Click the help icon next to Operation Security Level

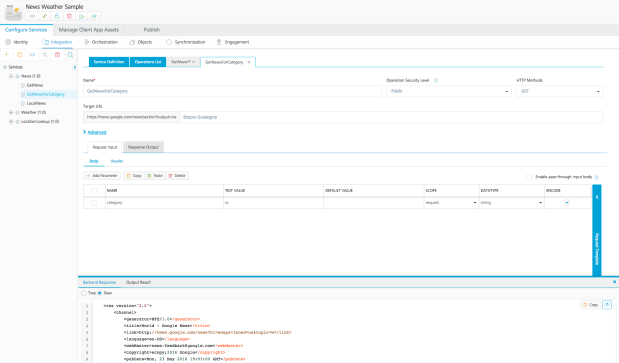(436, 80)
